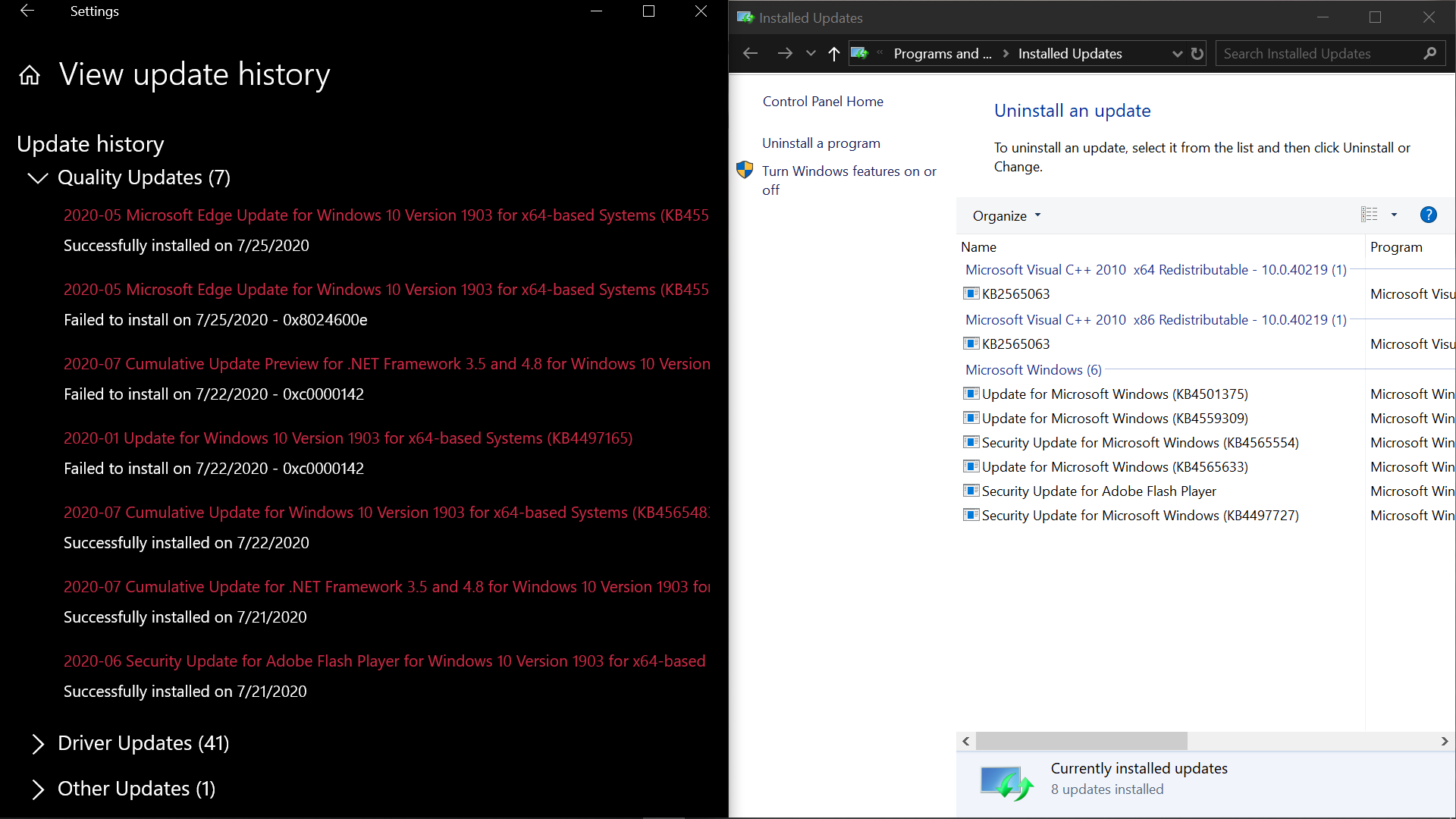Image resolution: width=1456 pixels, height=819 pixels.
Task: Click update icon beside KB4501375 row
Action: tap(971, 394)
